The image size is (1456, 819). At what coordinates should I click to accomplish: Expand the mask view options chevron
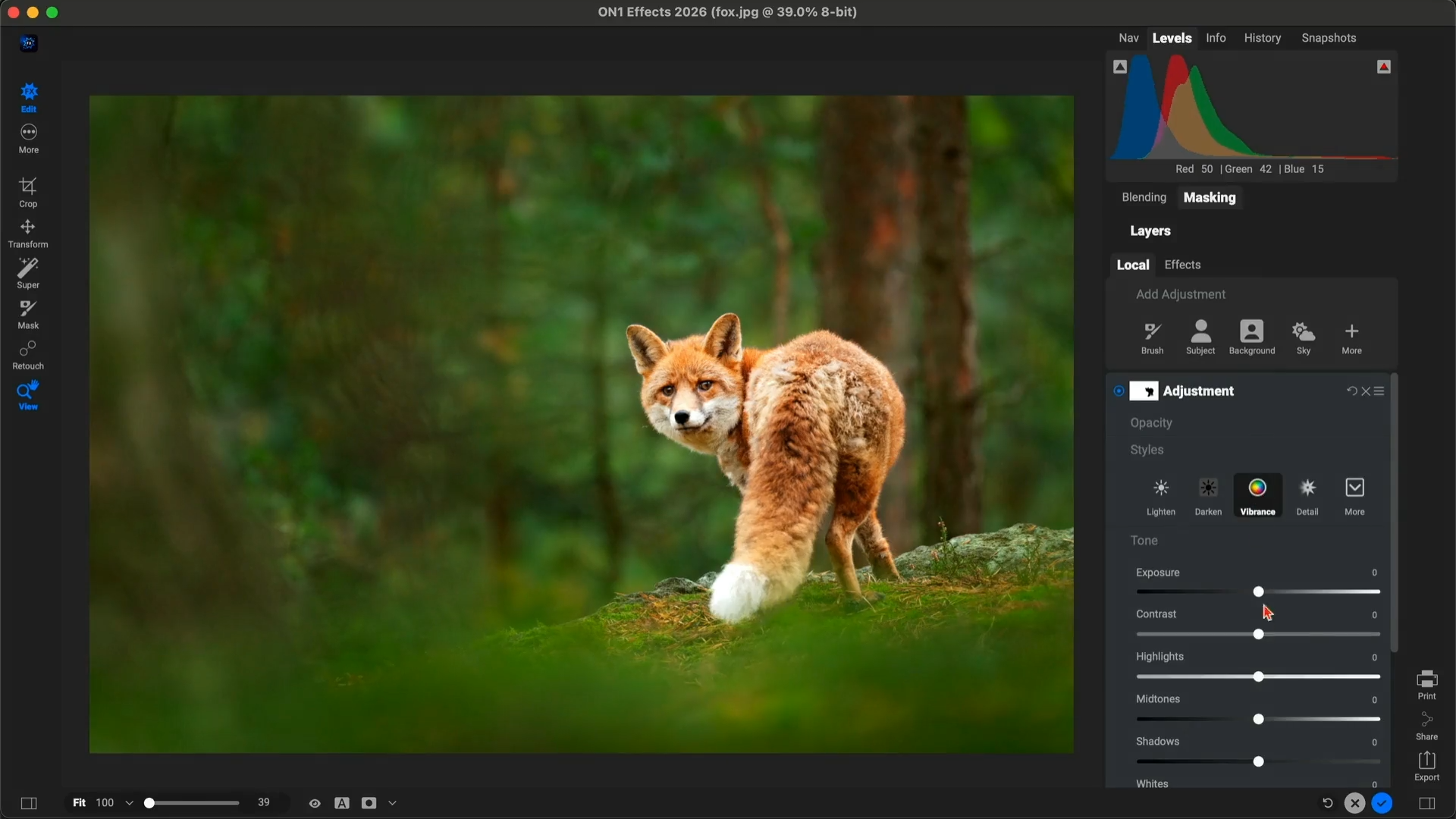click(392, 803)
